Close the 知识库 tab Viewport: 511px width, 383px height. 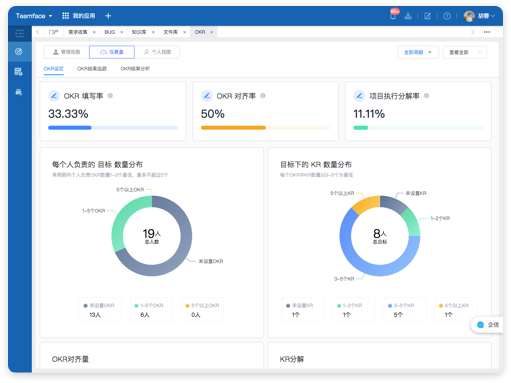(x=153, y=32)
